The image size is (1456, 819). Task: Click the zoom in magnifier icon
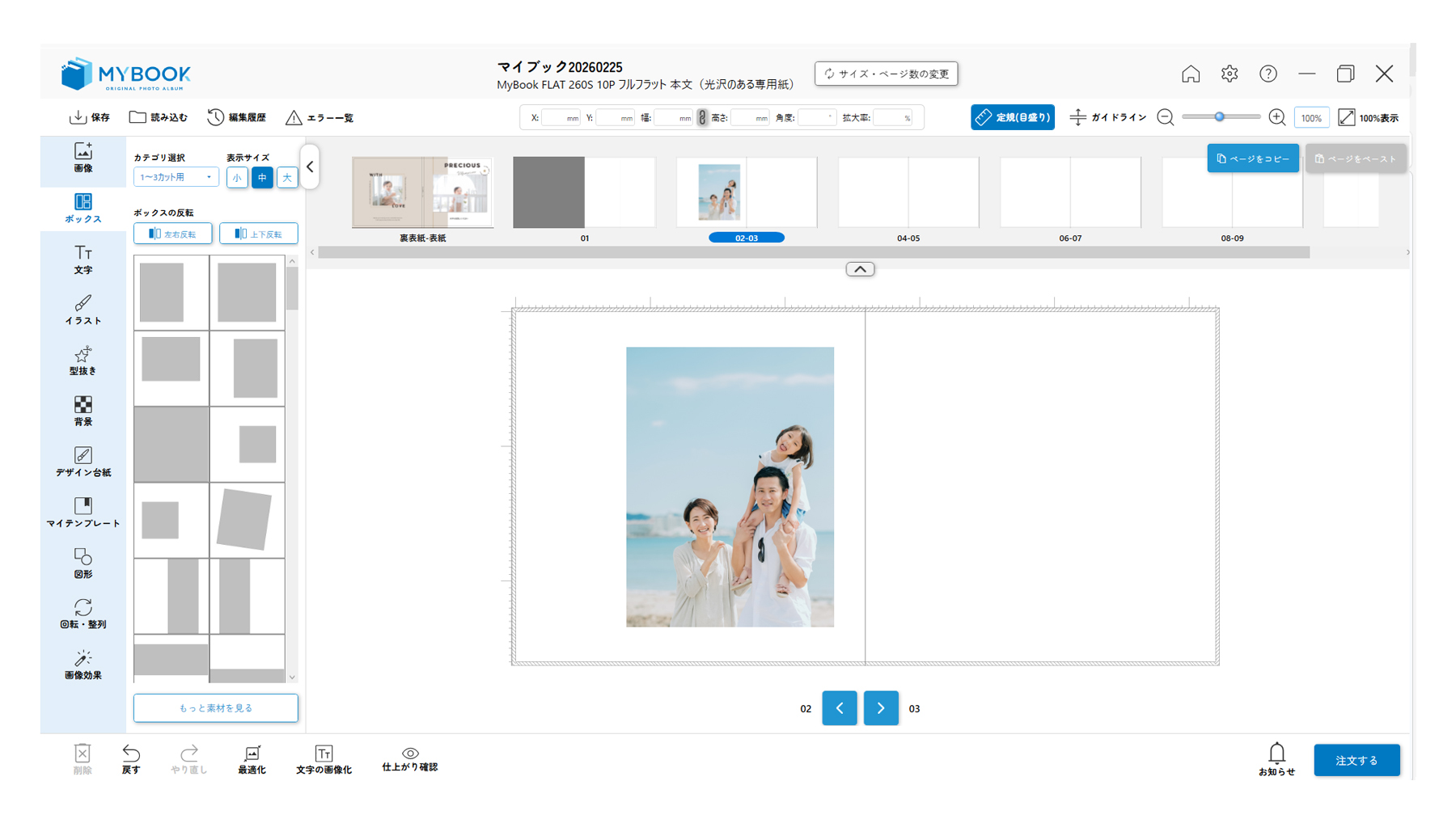1277,117
